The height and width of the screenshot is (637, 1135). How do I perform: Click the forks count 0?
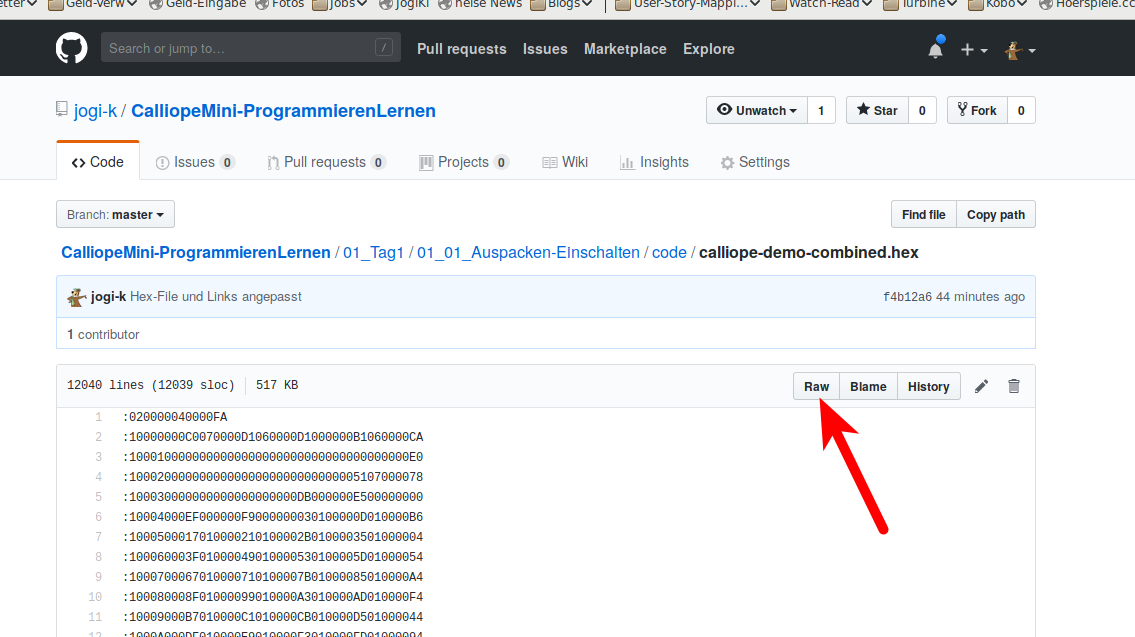click(x=1021, y=110)
